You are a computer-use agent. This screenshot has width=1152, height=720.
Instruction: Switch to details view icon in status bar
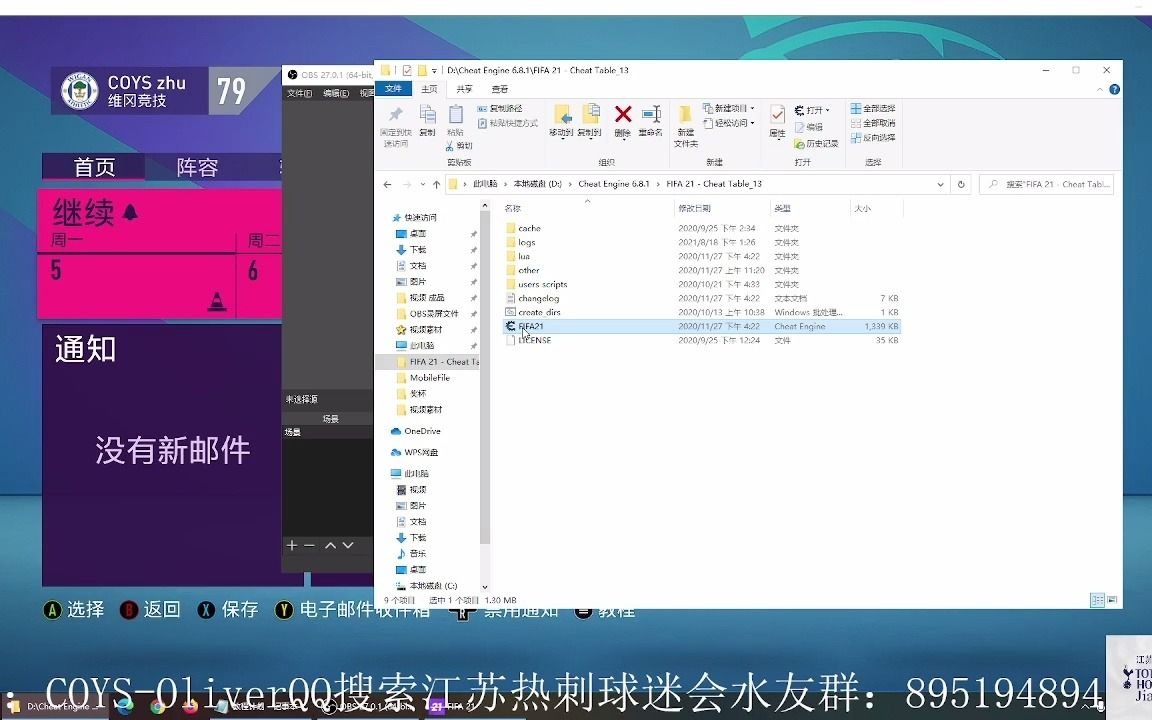pyautogui.click(x=1097, y=600)
